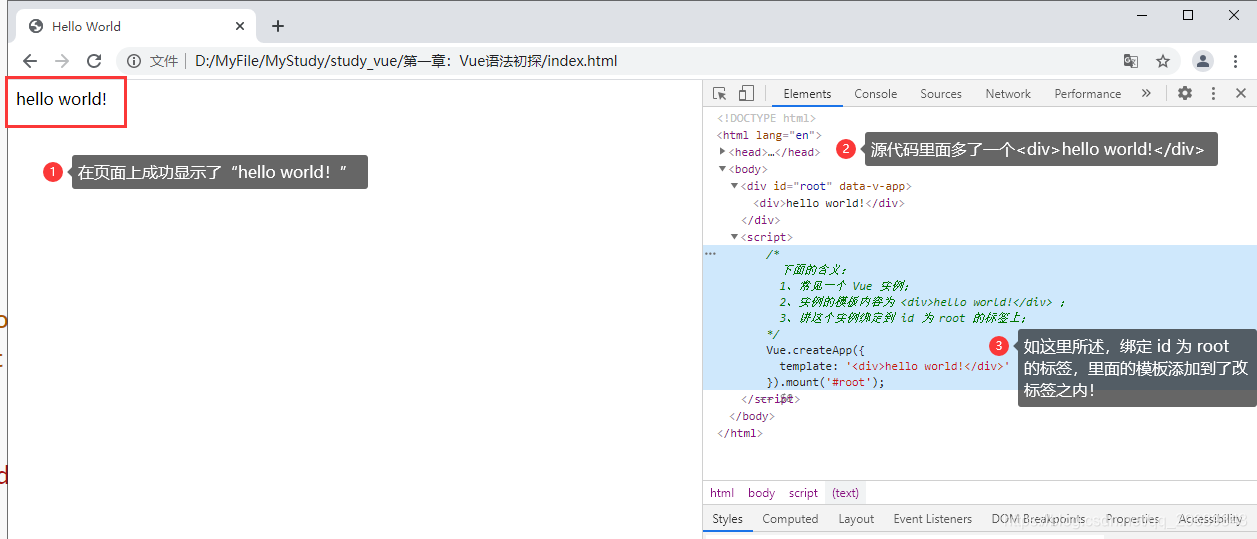
Task: Open node actions ellipsis beside selected script text
Action: click(711, 254)
